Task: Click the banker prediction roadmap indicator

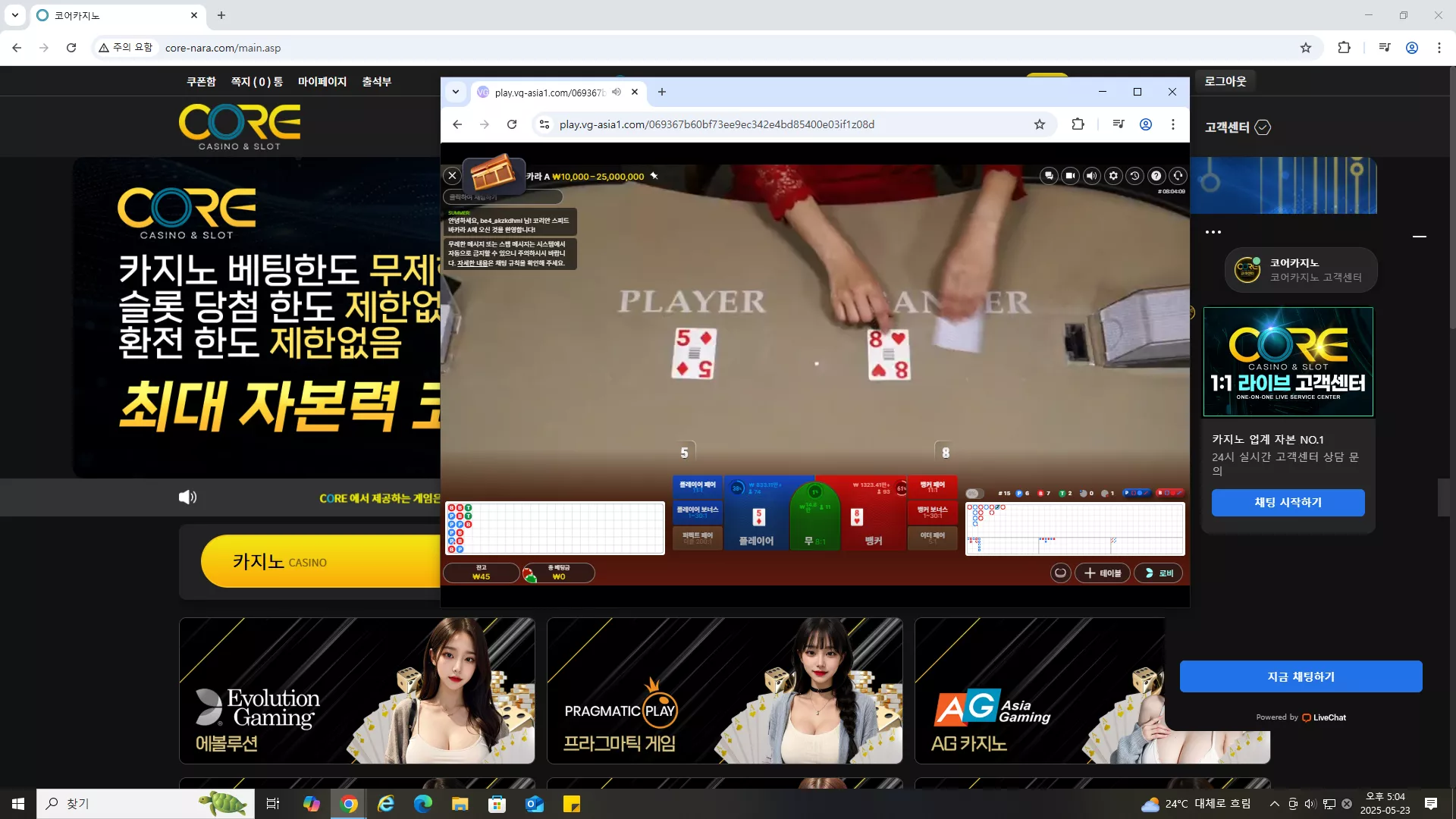Action: coord(1169,493)
